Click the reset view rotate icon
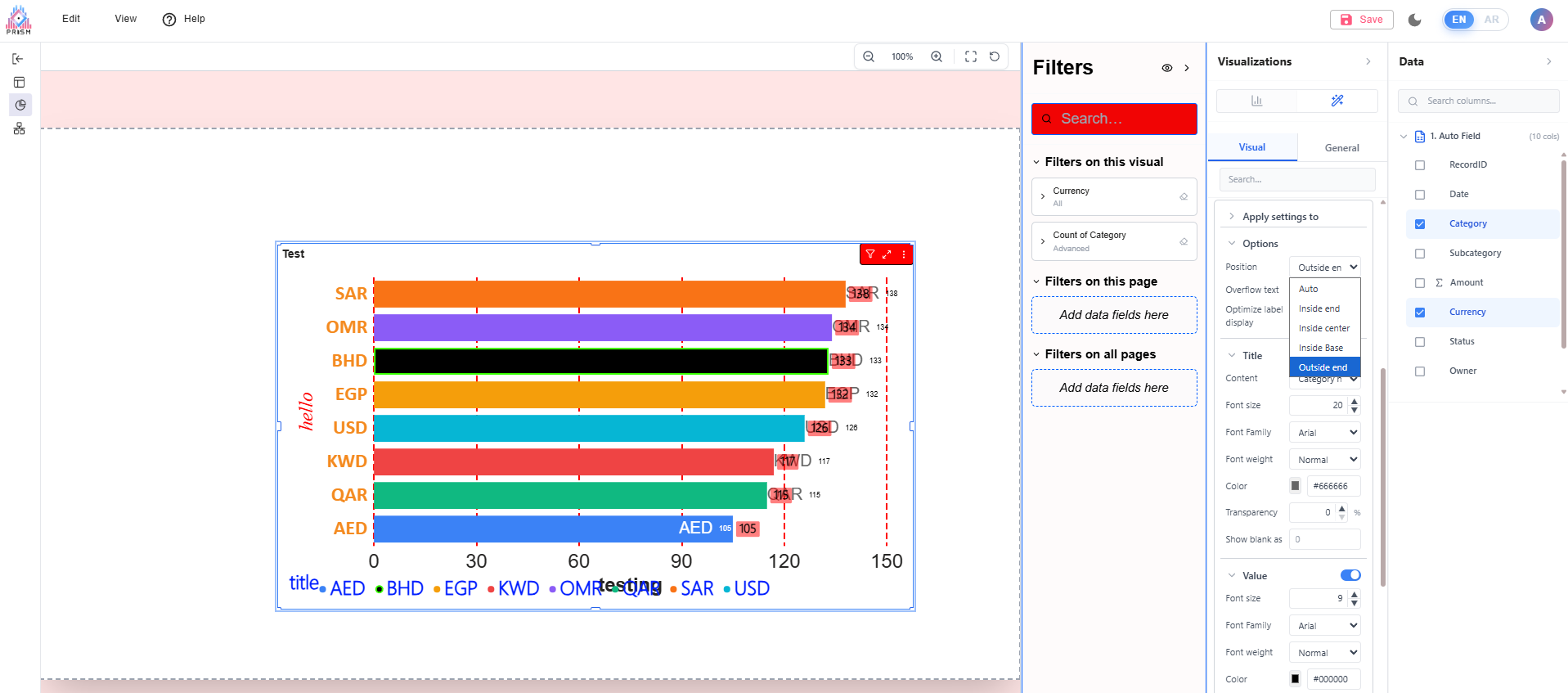Screen dimensions: 1568x693 point(995,56)
